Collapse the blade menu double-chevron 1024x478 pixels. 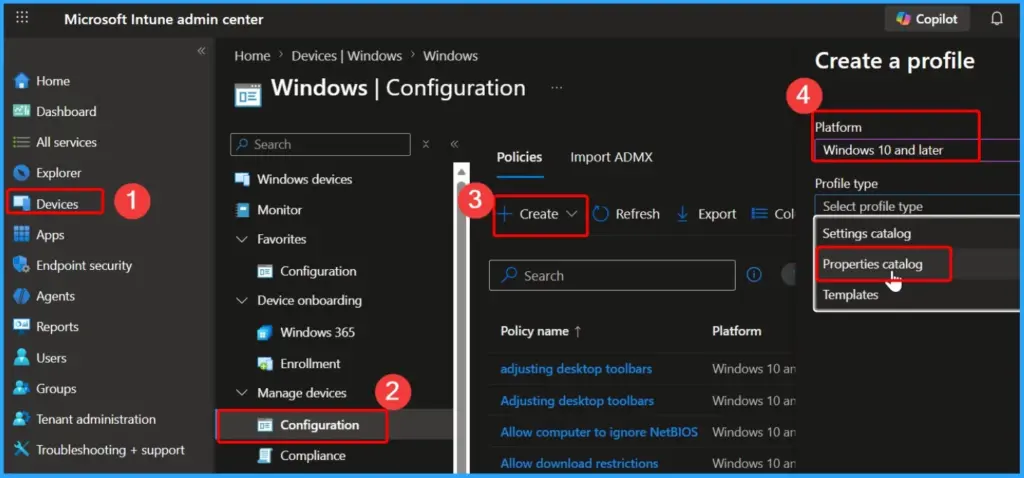[x=455, y=144]
